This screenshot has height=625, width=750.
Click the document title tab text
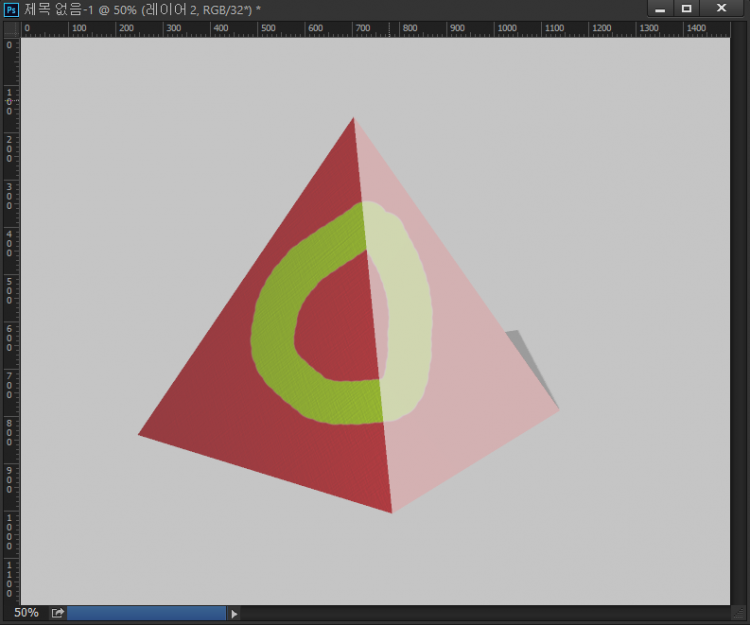[x=140, y=8]
